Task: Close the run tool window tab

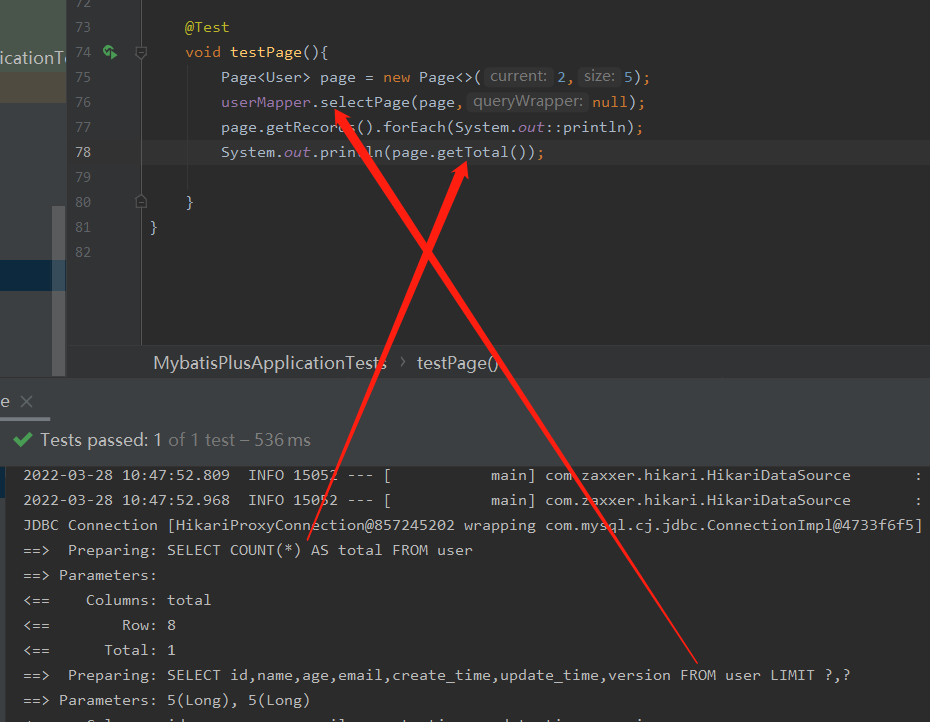Action: 26,402
